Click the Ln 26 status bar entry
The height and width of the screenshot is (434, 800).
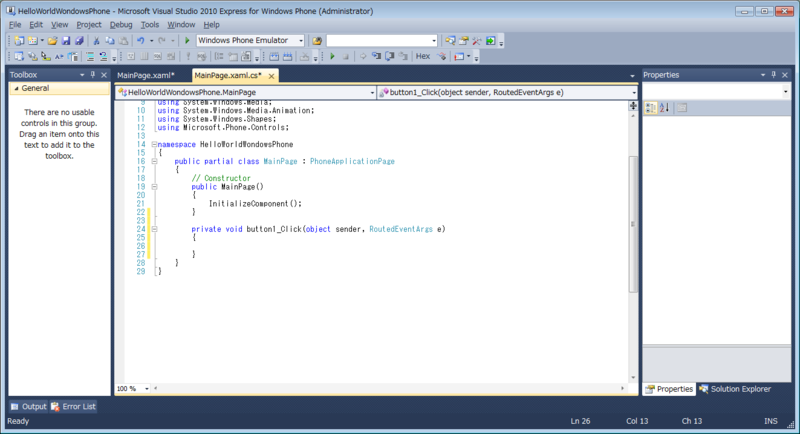[x=580, y=421]
